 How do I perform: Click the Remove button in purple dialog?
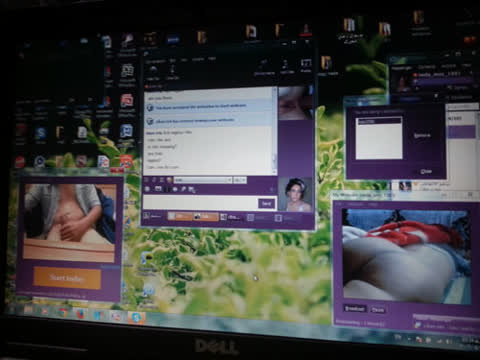tap(422, 135)
